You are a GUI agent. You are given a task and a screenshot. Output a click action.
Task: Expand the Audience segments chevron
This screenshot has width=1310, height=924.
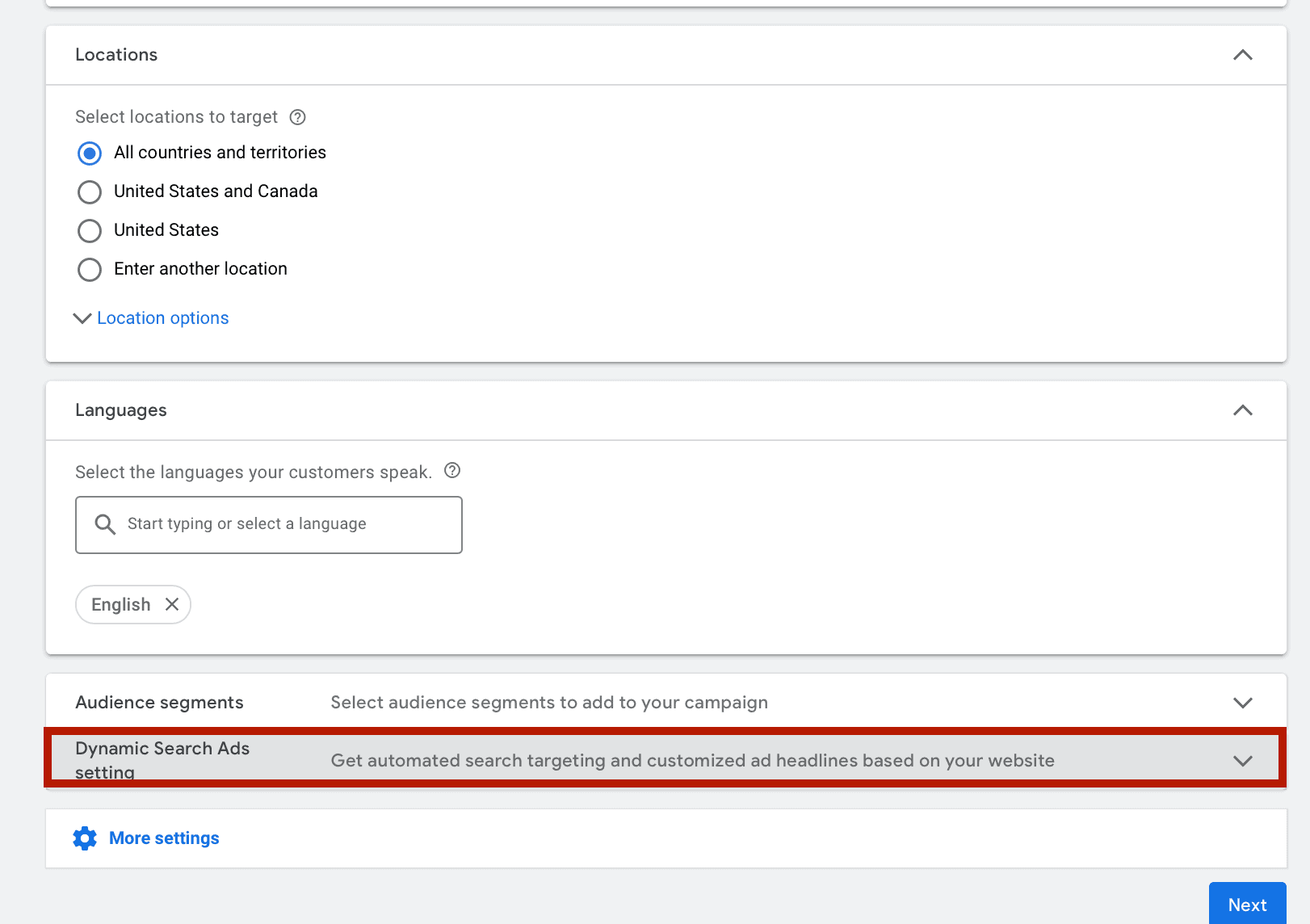pos(1243,703)
